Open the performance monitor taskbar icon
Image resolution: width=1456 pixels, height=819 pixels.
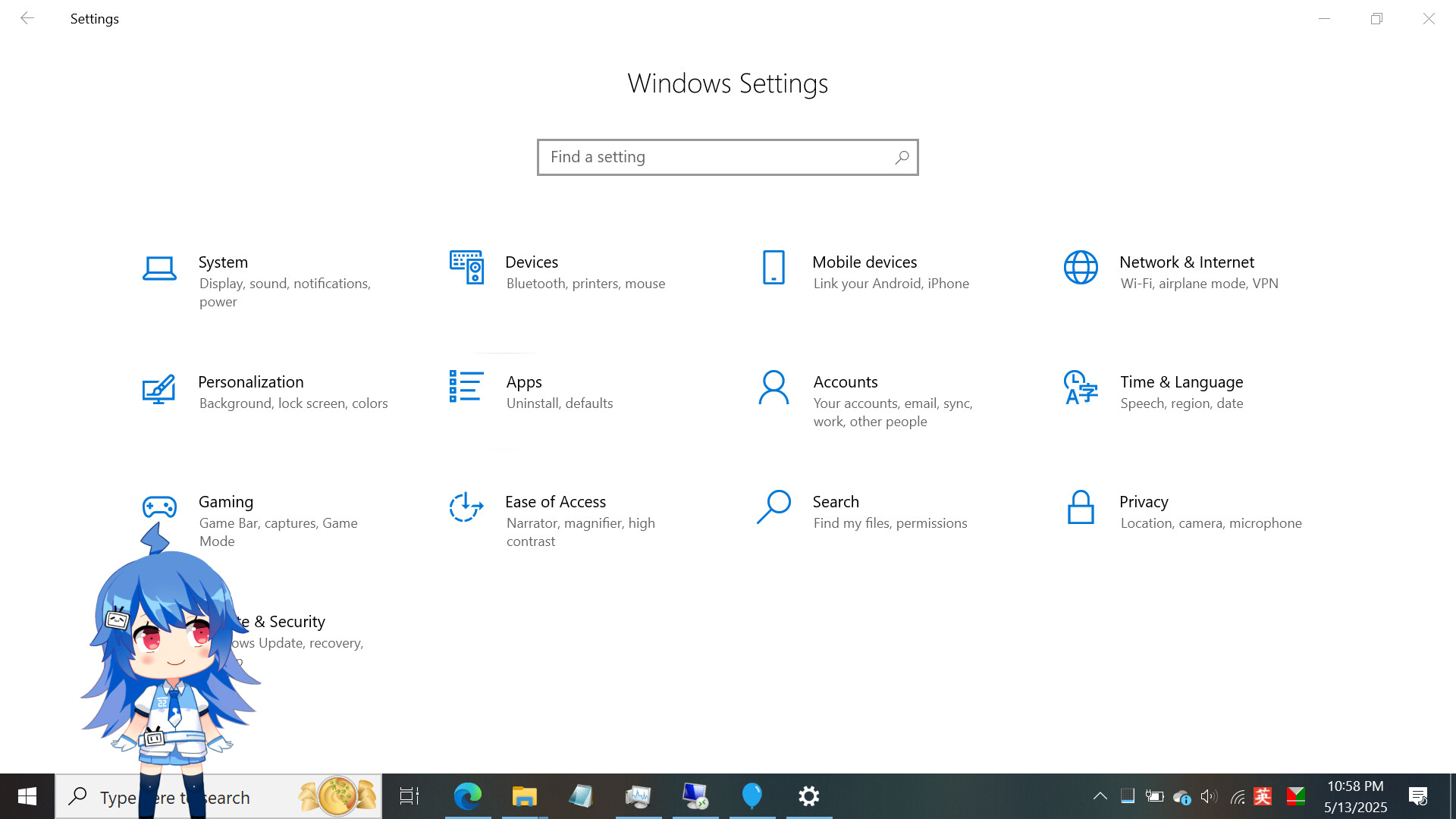tap(639, 796)
